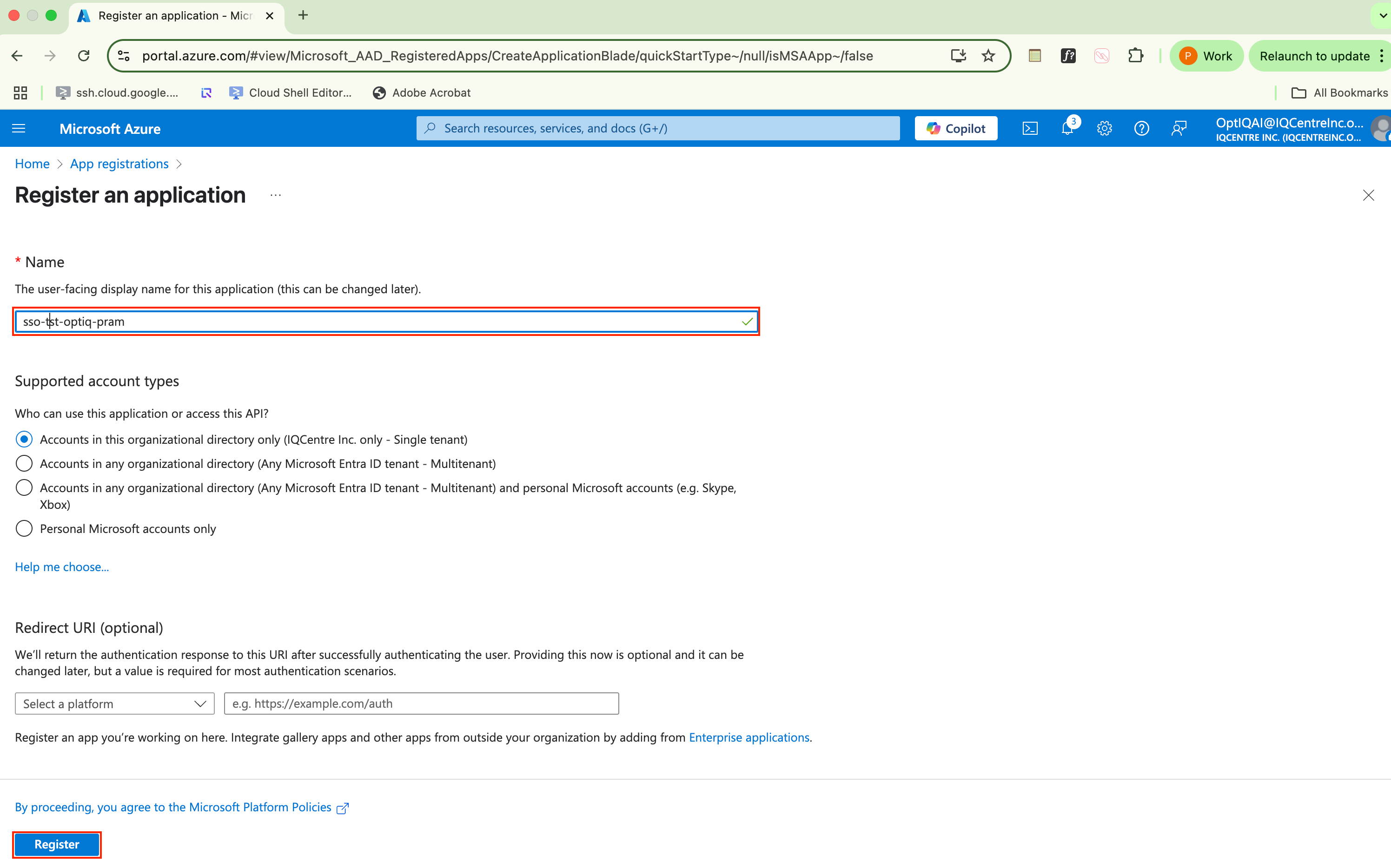Click the install app icon in address bar
Image resolution: width=1391 pixels, height=868 pixels.
[x=958, y=56]
